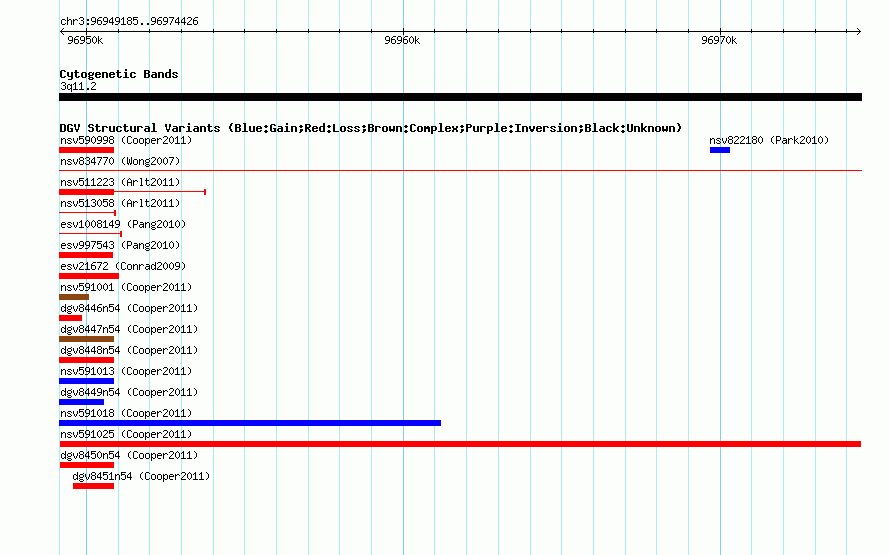
Task: Select the blue dgv8449n54 gain bar
Action: (81, 402)
